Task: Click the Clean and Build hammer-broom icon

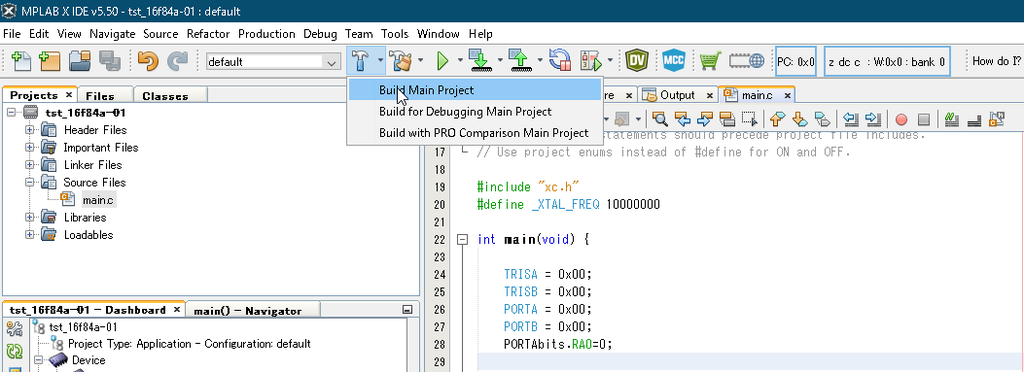Action: [x=401, y=61]
